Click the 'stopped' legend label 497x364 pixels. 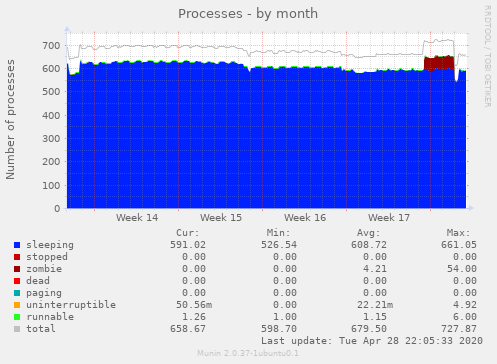point(47,257)
